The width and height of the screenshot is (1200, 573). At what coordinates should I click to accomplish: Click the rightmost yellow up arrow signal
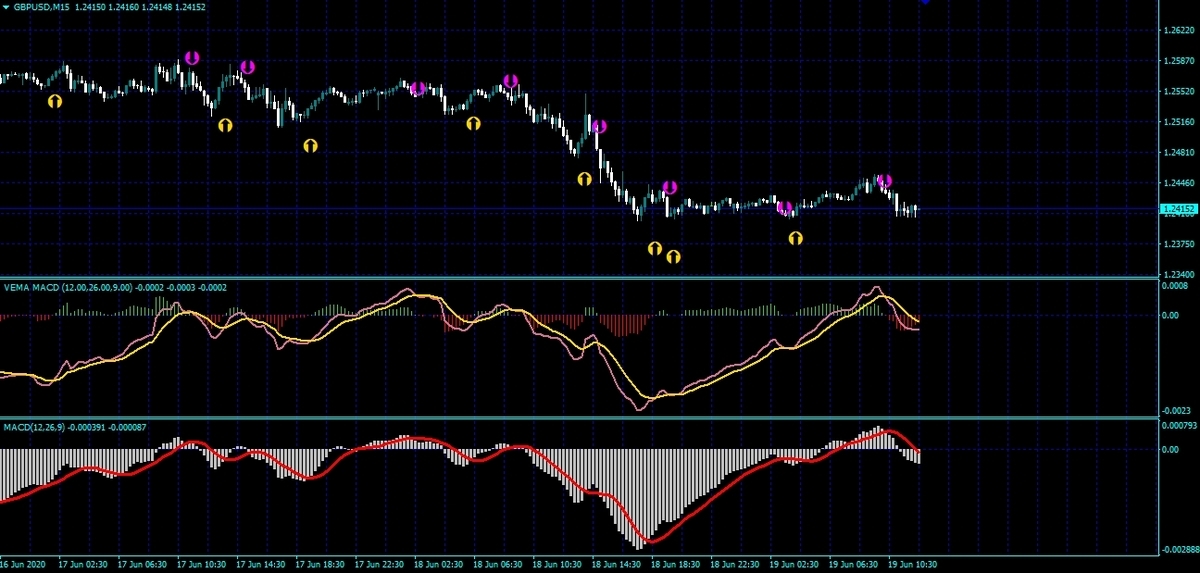click(796, 238)
